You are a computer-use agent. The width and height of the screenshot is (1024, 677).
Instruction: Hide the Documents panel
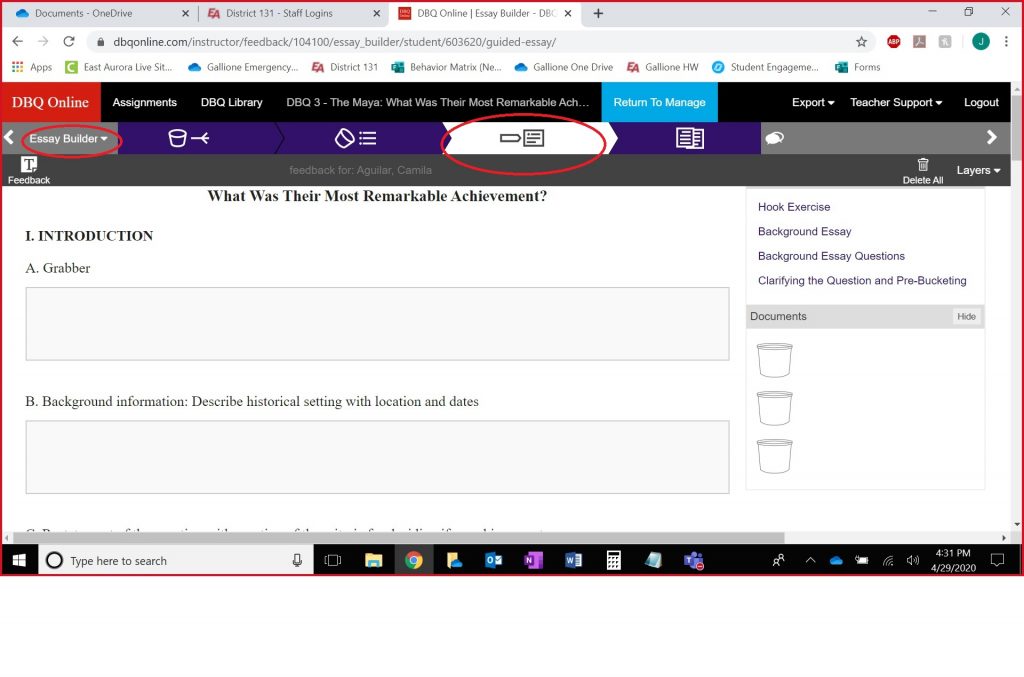click(x=966, y=316)
